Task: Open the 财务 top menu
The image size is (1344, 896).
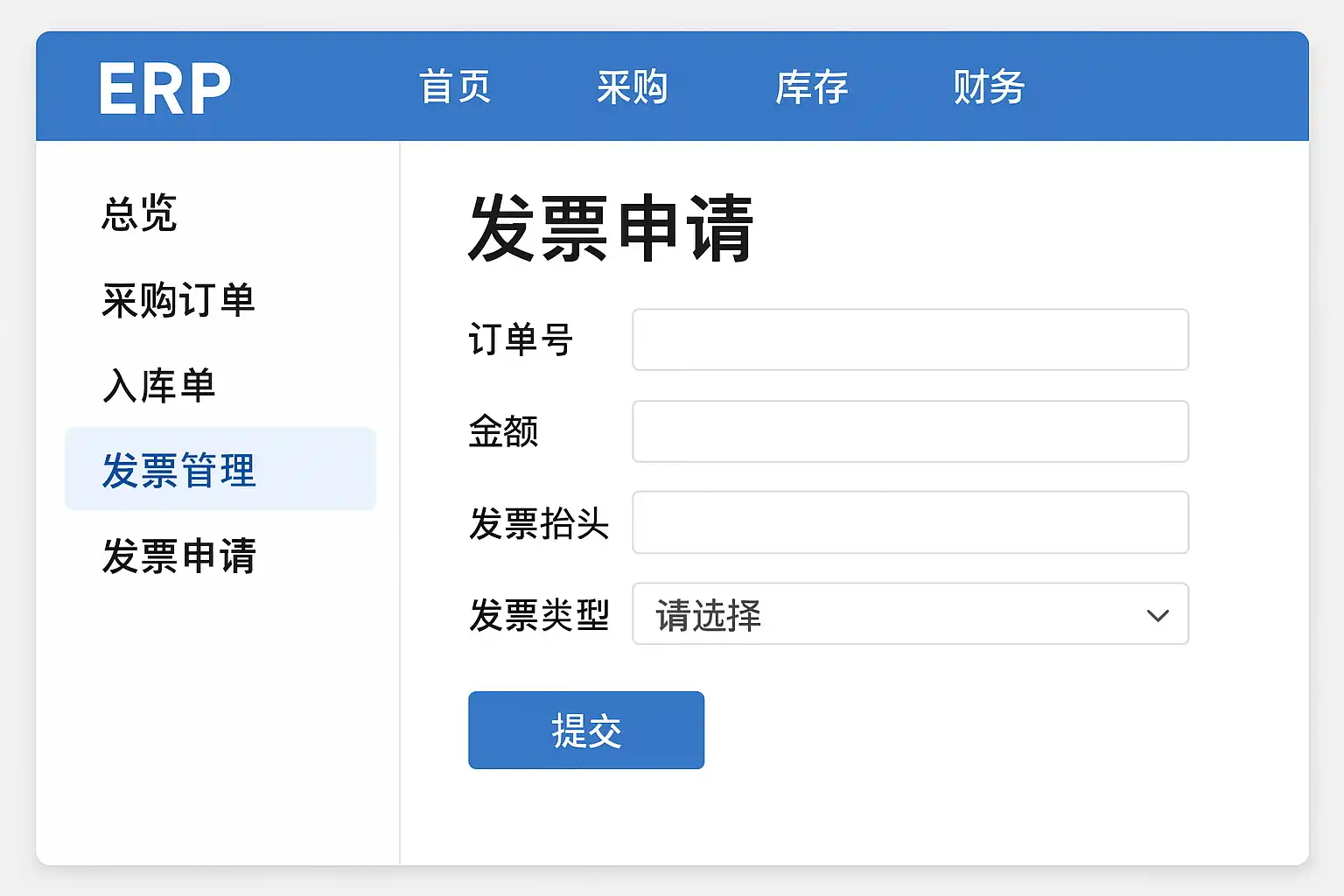Action: 989,87
